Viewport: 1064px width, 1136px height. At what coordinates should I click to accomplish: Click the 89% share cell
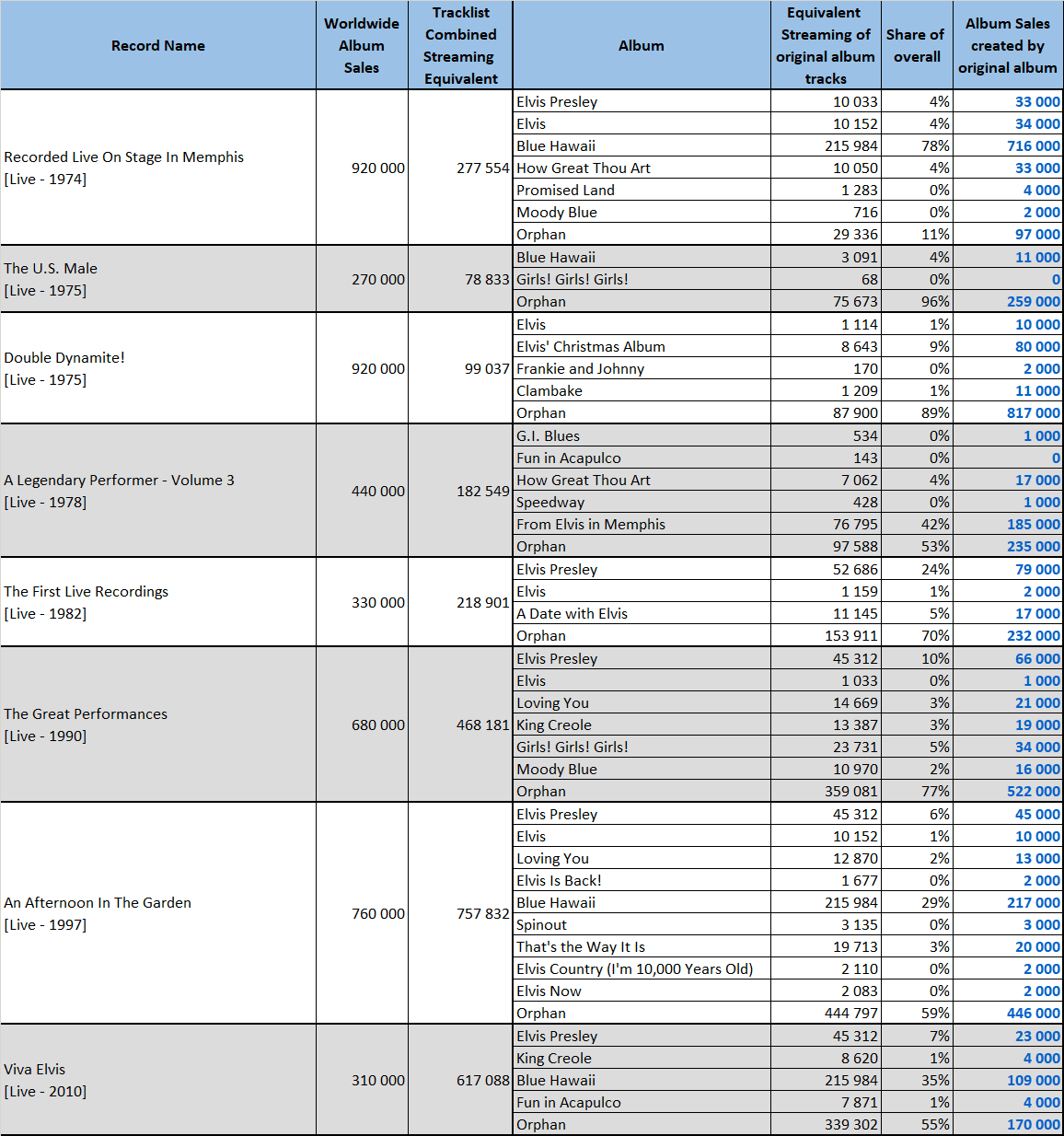(917, 412)
